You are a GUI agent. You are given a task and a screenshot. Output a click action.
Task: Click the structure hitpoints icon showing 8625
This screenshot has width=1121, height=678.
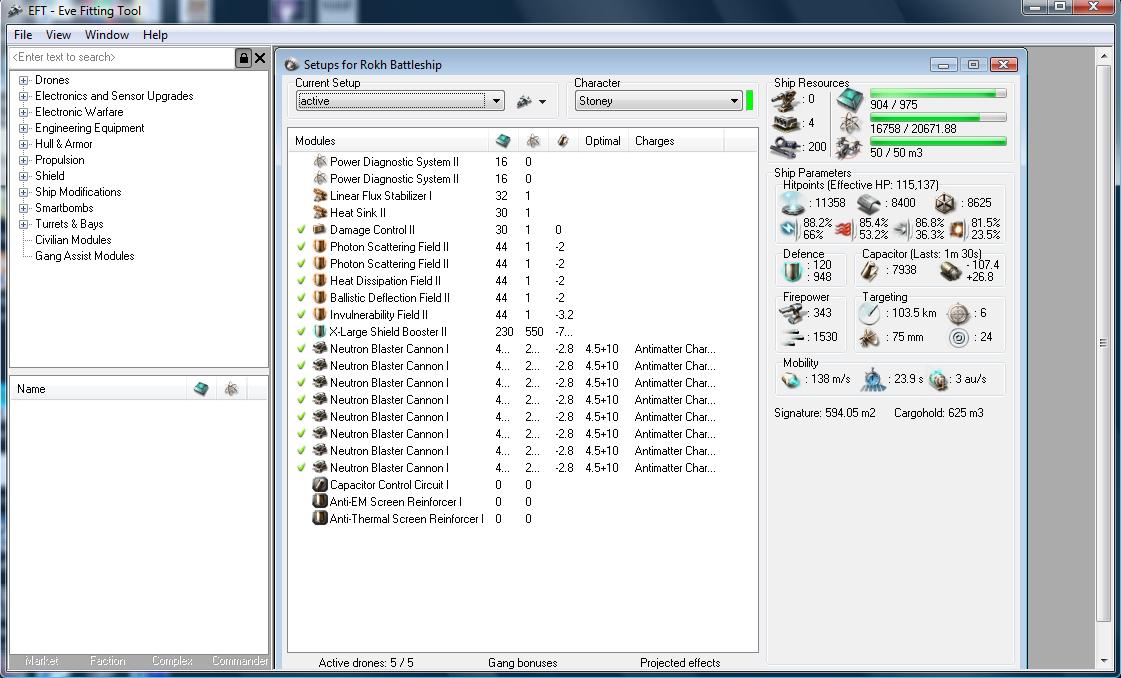click(944, 203)
